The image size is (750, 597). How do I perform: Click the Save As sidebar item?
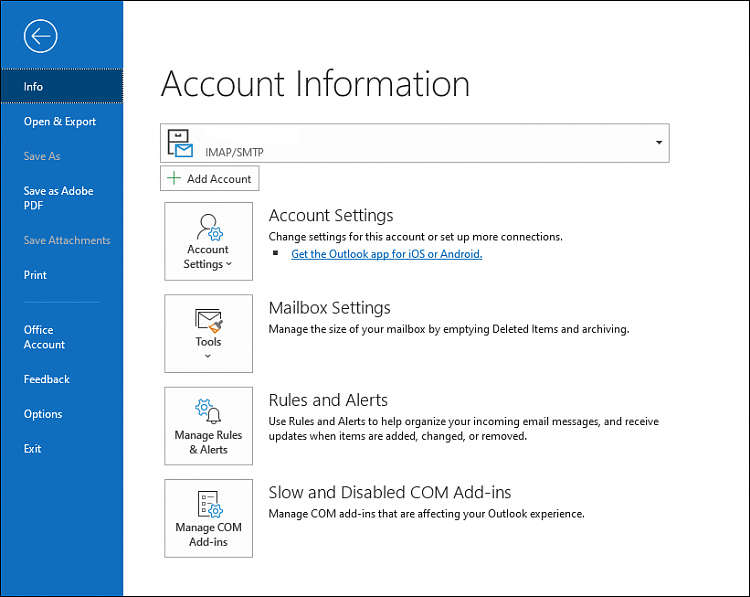click(x=42, y=156)
